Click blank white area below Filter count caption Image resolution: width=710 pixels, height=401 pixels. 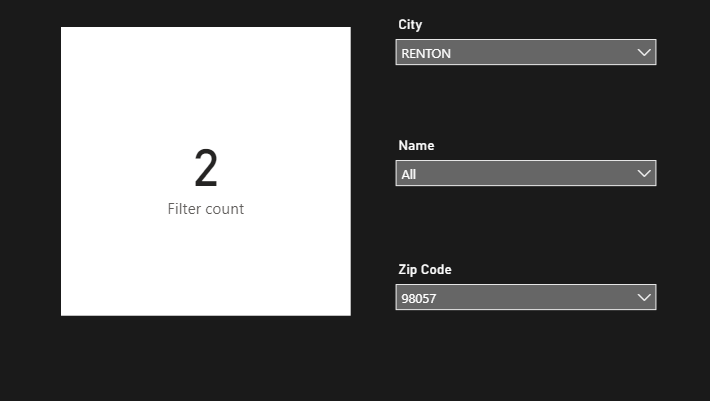click(206, 268)
